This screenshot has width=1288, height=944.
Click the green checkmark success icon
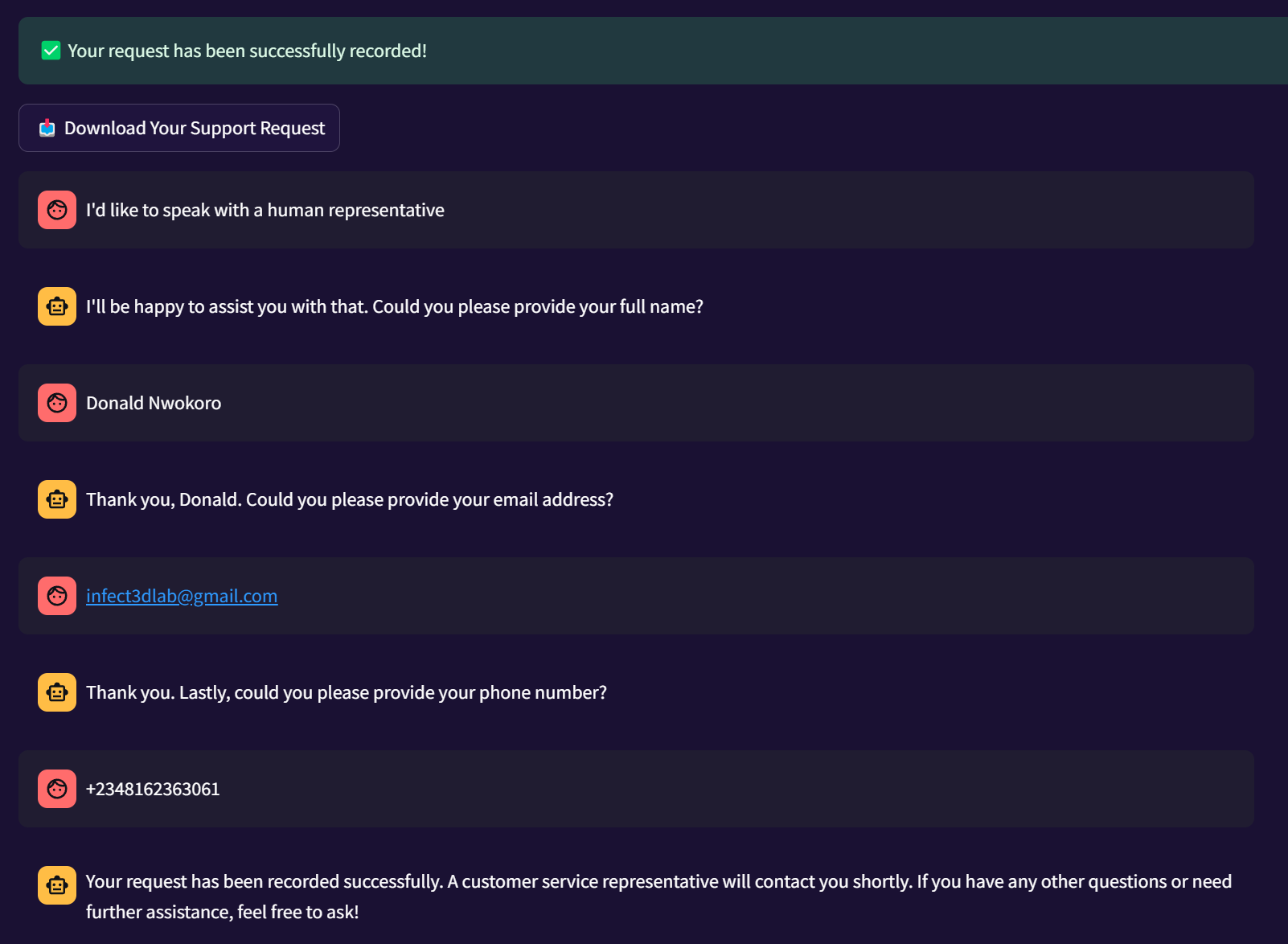(x=51, y=51)
